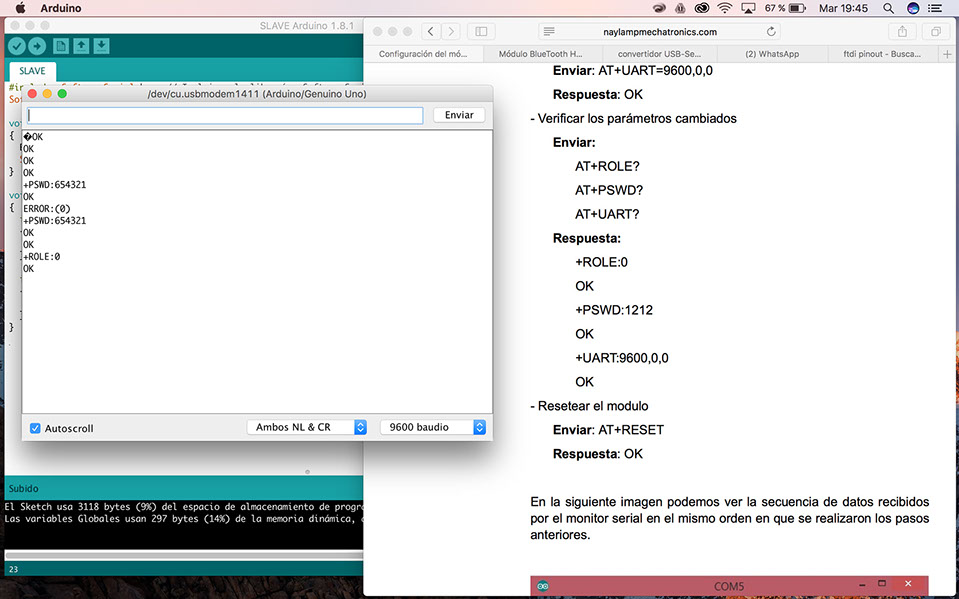Go forward in Safari
Viewport: 959px width, 599px height.
[x=451, y=31]
